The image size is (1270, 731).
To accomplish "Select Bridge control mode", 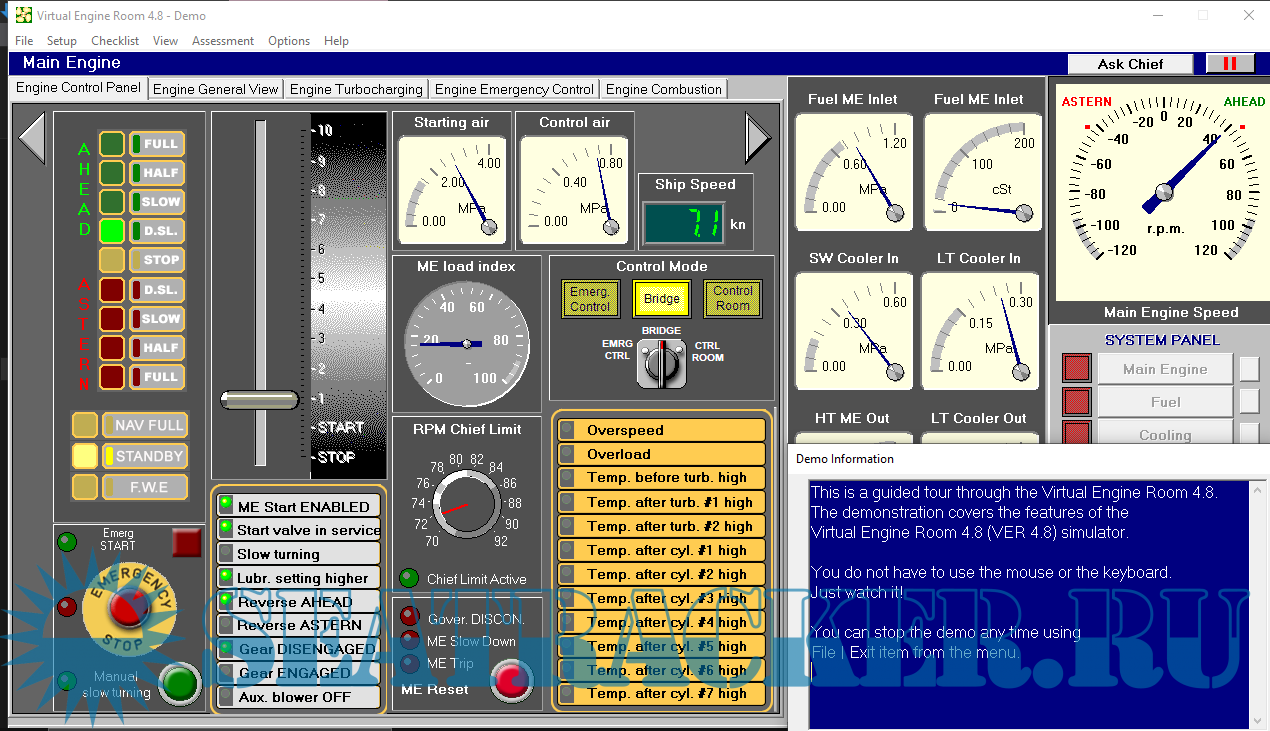I will pyautogui.click(x=661, y=299).
